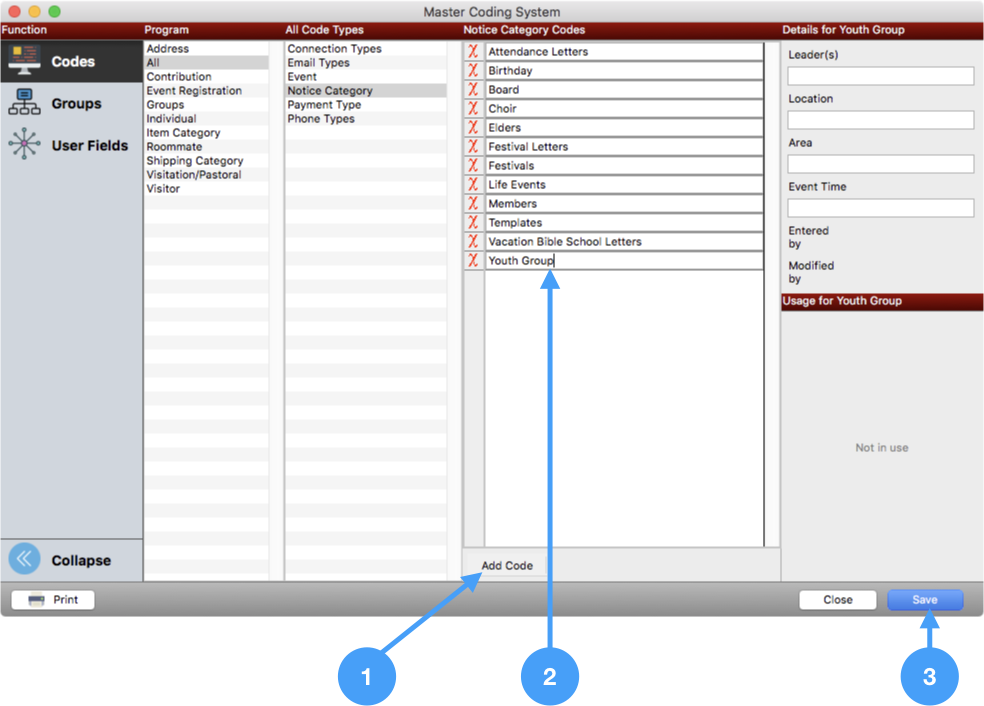Delete the Life Events code
Screen dimensions: 984x706
(x=473, y=185)
